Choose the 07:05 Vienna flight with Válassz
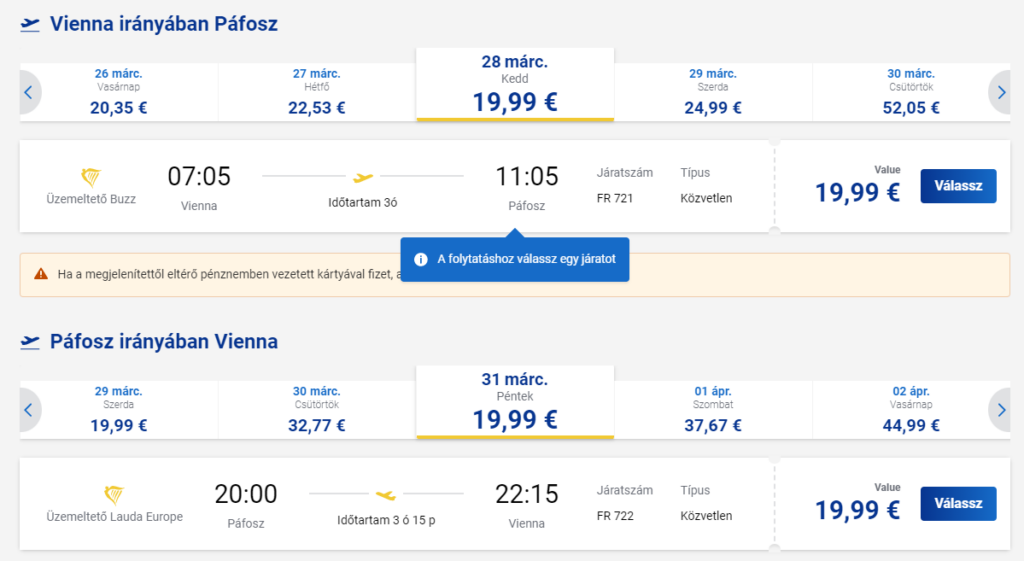The image size is (1024, 561). coord(958,186)
